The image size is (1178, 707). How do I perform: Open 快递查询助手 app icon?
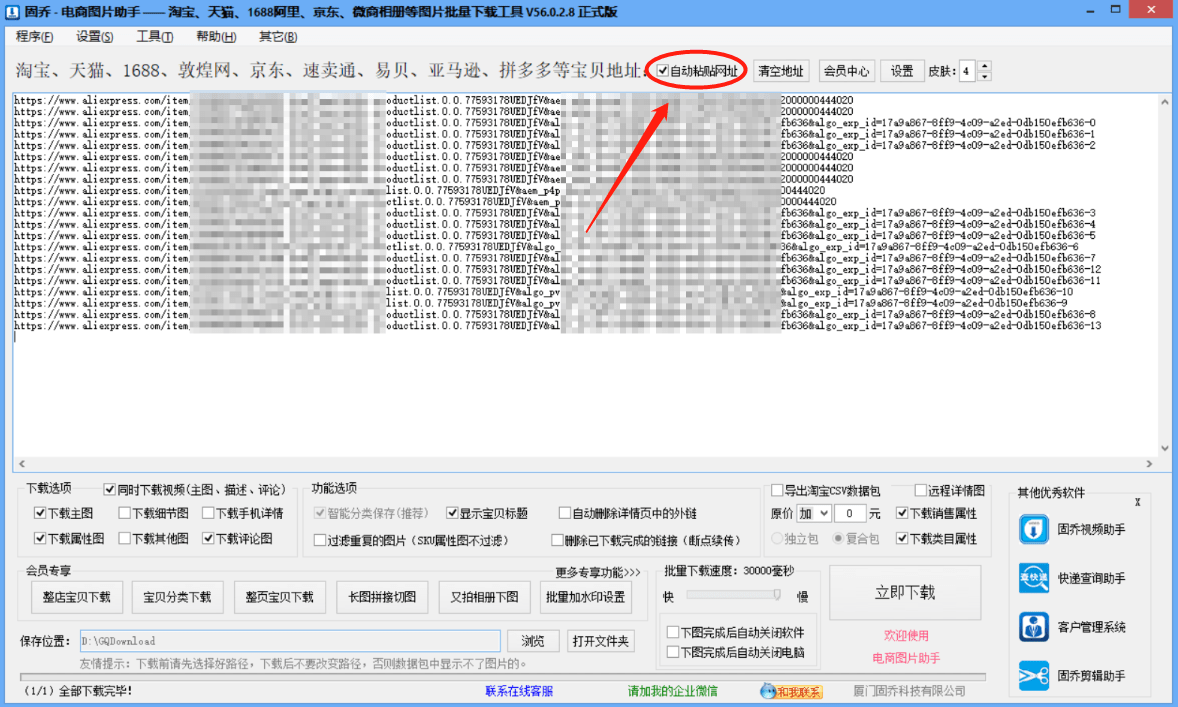(1034, 578)
